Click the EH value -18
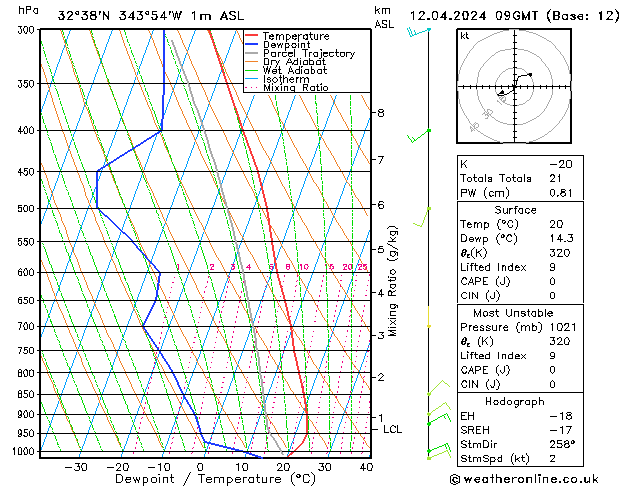 click(561, 416)
